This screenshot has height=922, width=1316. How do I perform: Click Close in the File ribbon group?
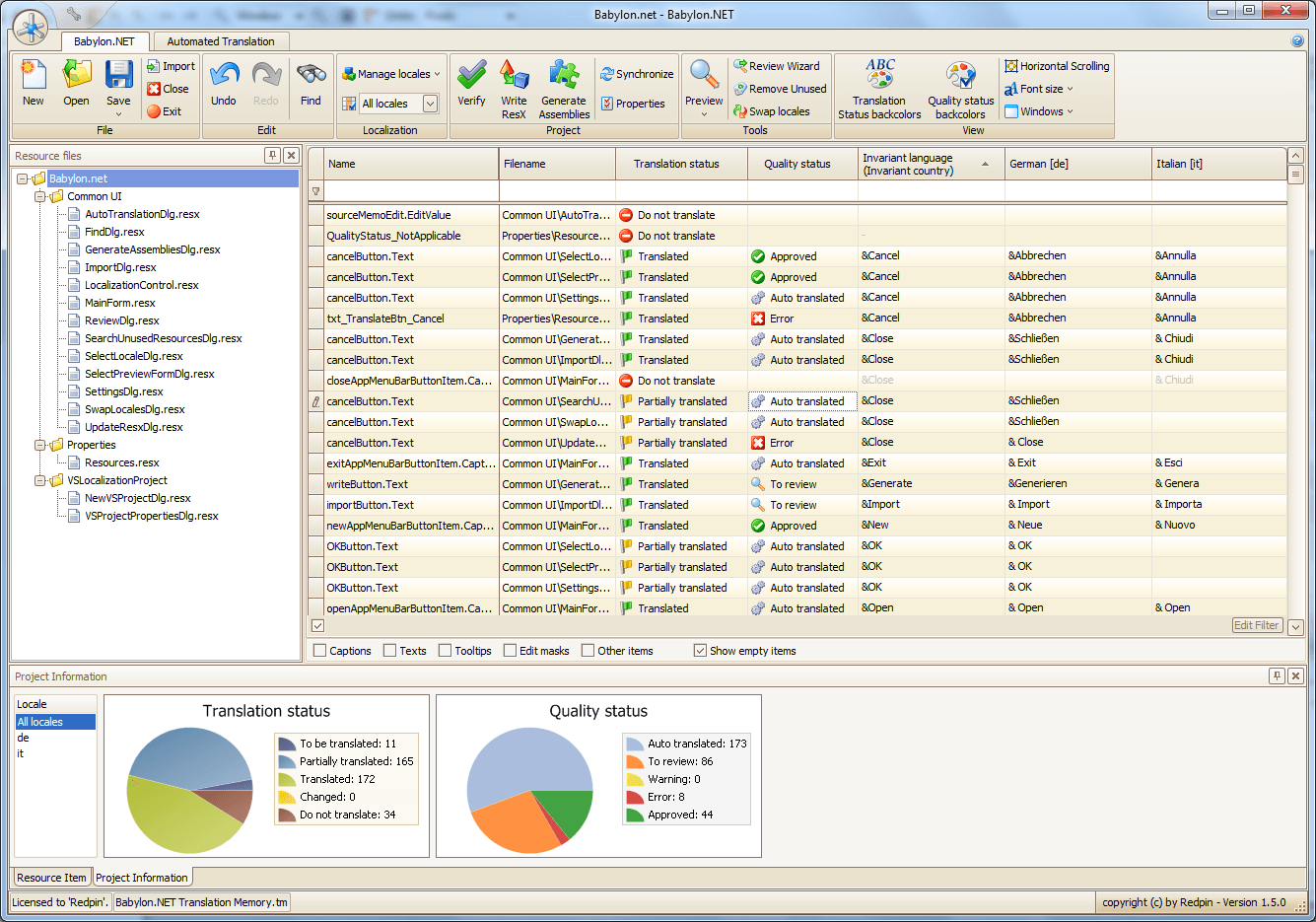(168, 89)
